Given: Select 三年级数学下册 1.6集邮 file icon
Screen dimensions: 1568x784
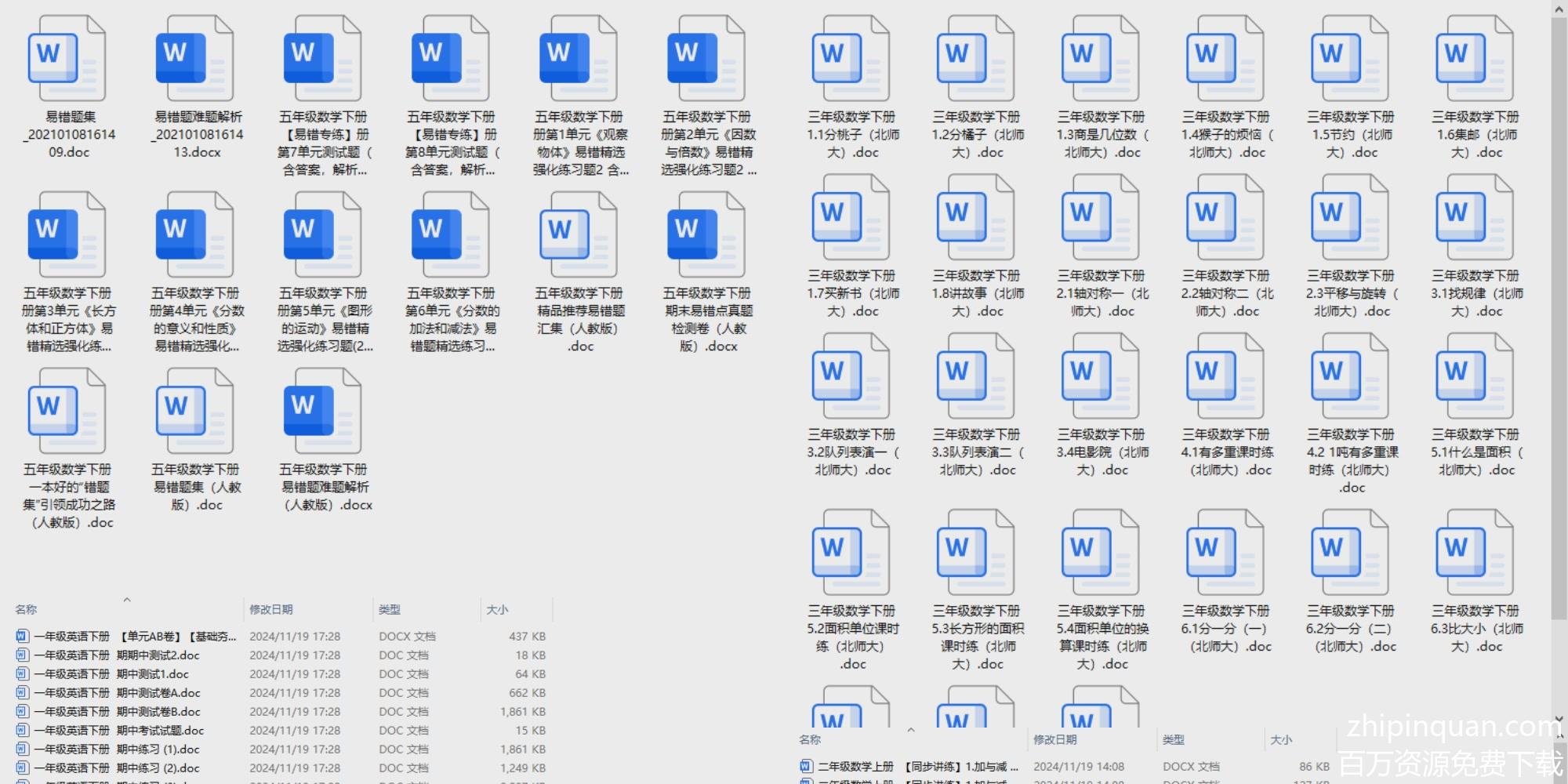Looking at the screenshot, I should pyautogui.click(x=1475, y=59).
